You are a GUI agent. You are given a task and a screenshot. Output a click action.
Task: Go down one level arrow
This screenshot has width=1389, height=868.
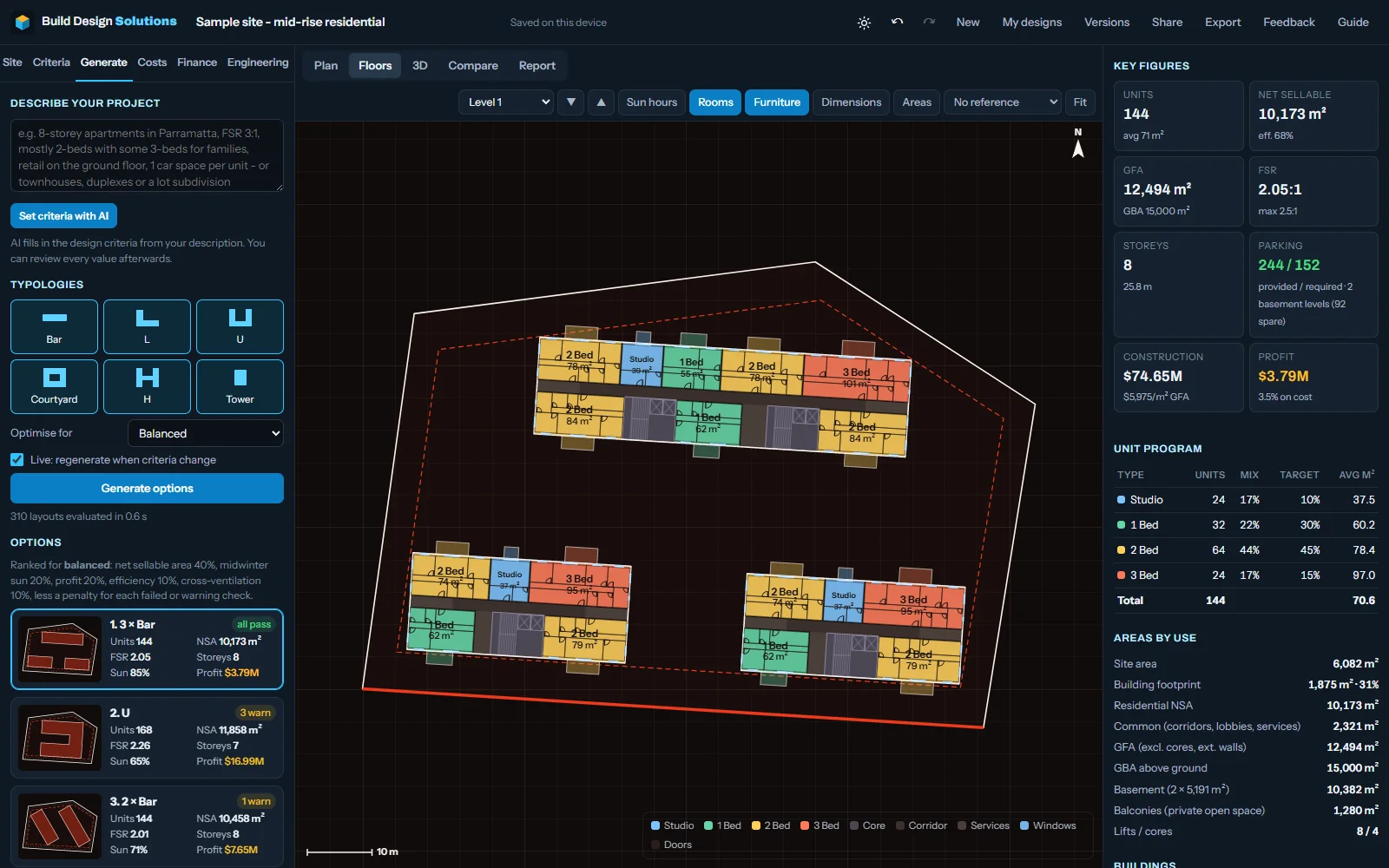(570, 102)
